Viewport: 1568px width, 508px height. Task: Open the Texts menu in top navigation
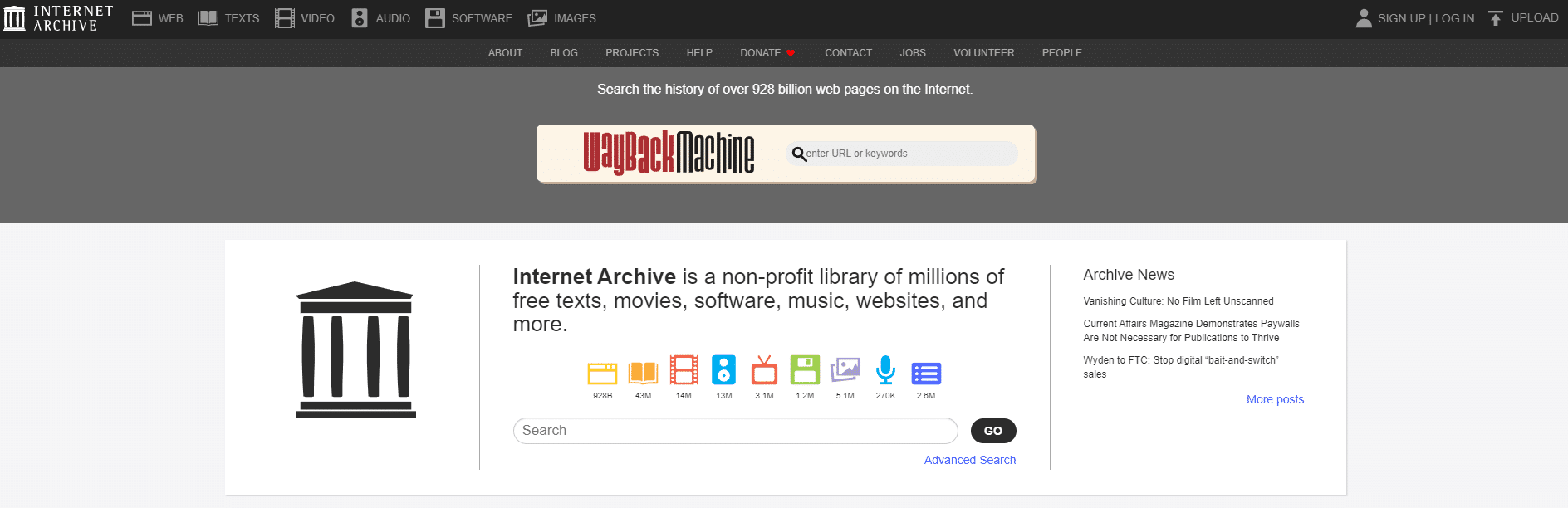(x=229, y=18)
